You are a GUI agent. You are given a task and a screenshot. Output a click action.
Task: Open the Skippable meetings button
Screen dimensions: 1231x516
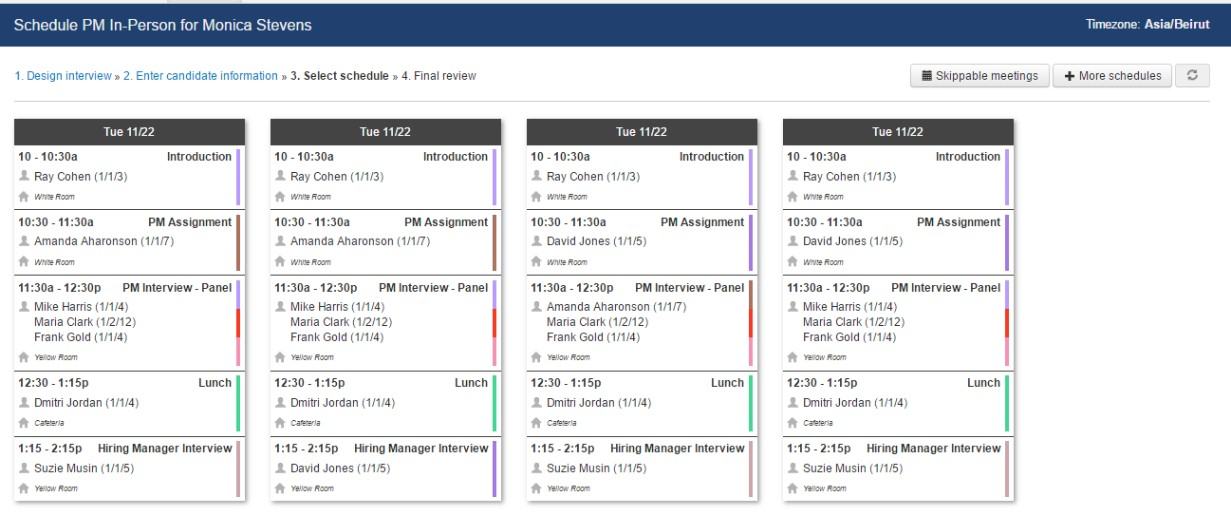979,76
